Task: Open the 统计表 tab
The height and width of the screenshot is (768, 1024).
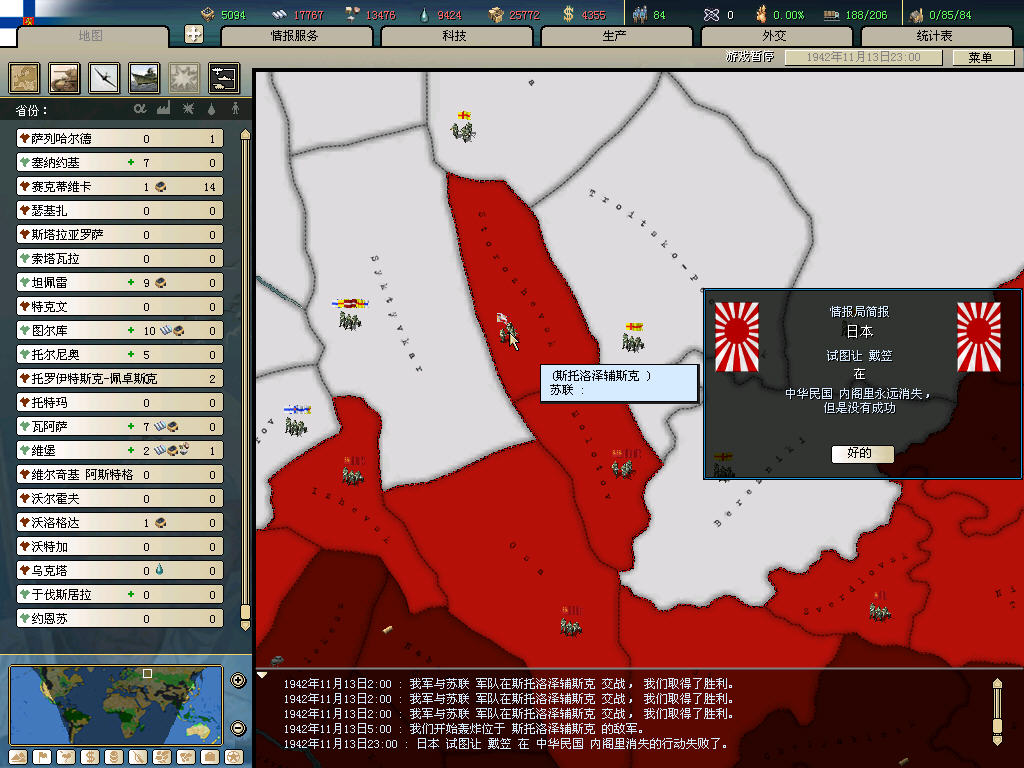Action: (936, 37)
